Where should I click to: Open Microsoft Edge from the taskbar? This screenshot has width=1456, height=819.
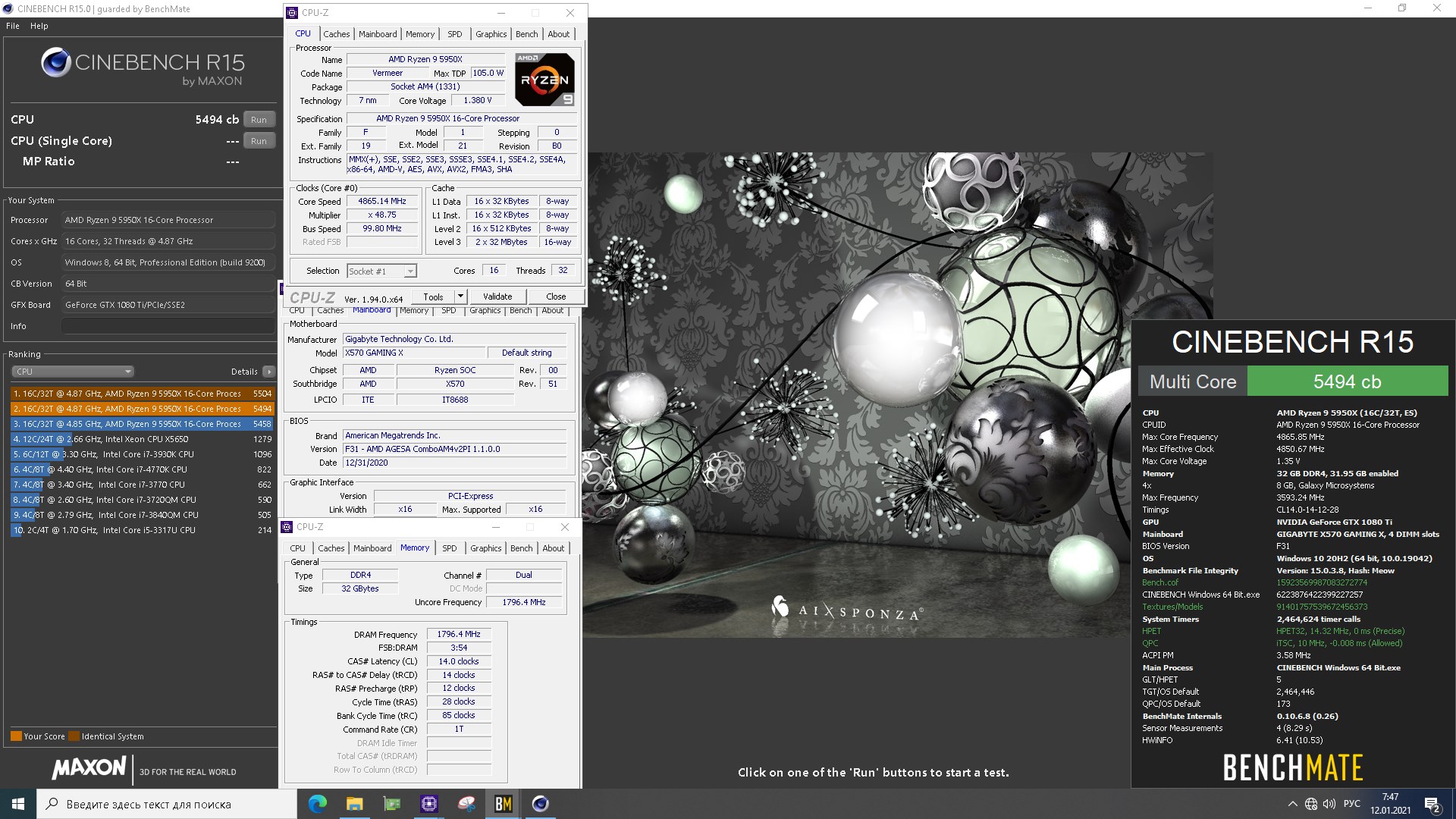[317, 804]
